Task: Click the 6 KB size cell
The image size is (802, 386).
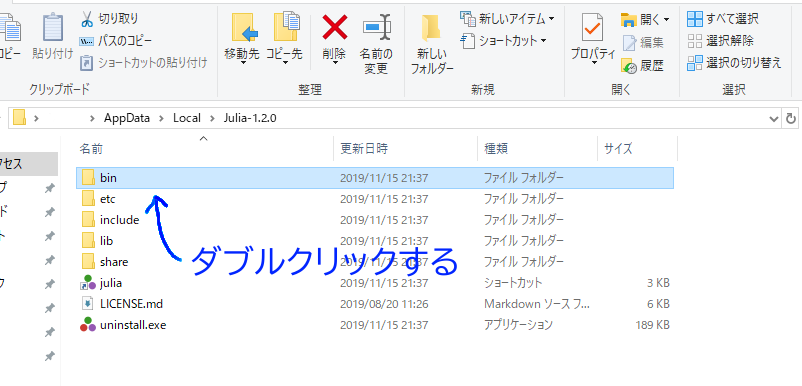Action: pos(658,304)
